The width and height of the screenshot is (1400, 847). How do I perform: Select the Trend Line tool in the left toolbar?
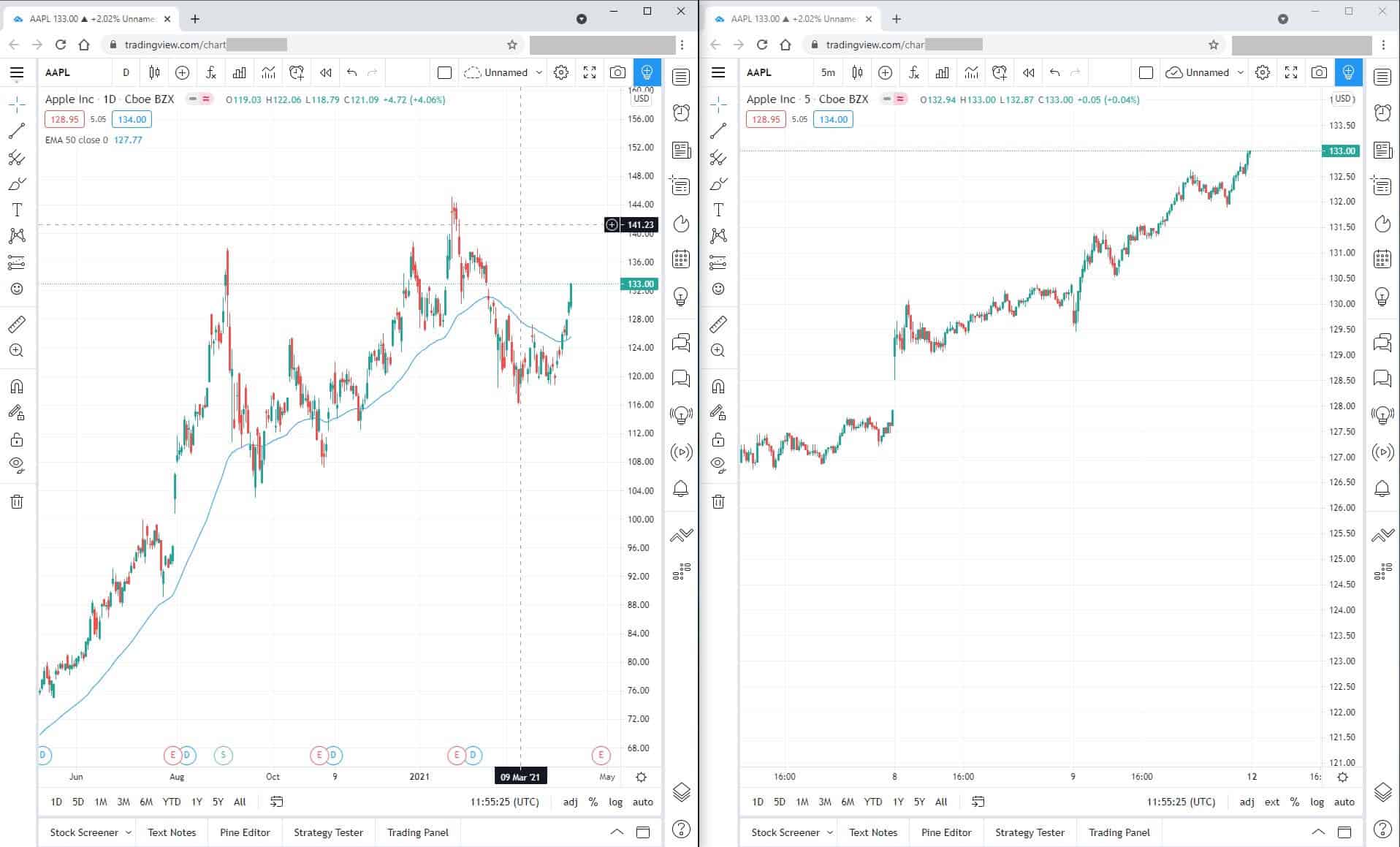click(16, 132)
